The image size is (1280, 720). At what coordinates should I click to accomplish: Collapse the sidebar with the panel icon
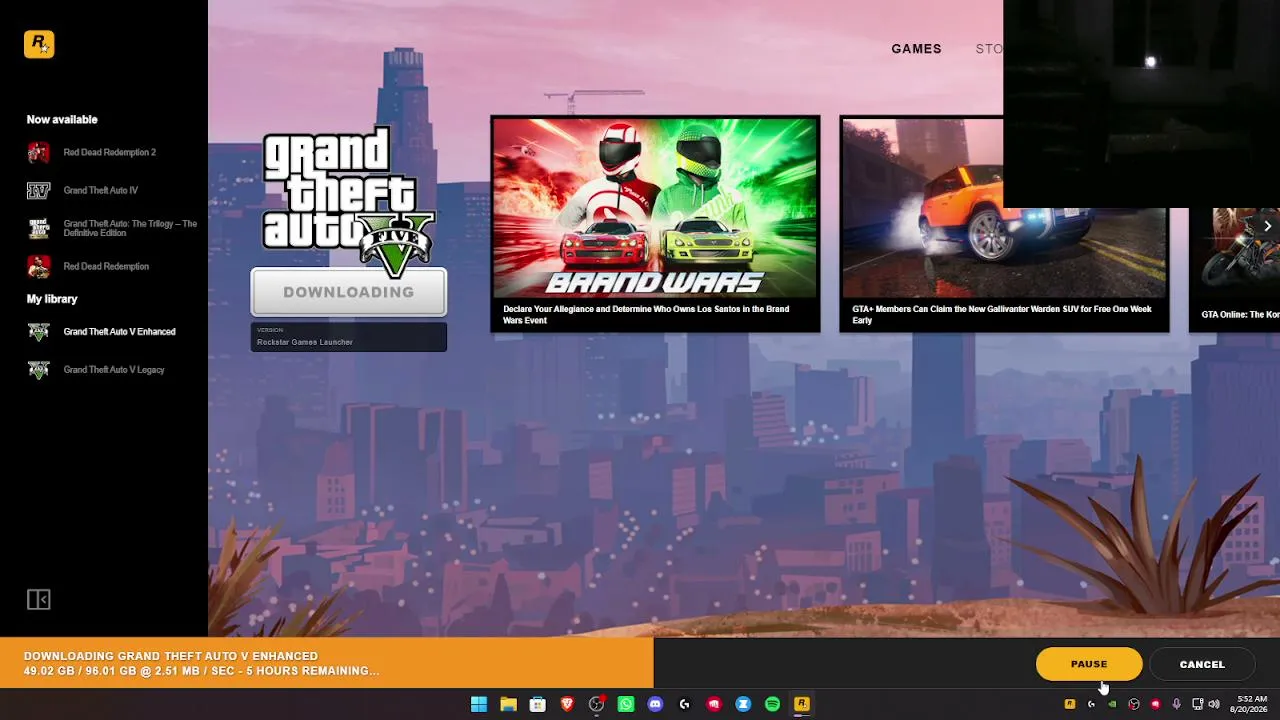tap(38, 599)
